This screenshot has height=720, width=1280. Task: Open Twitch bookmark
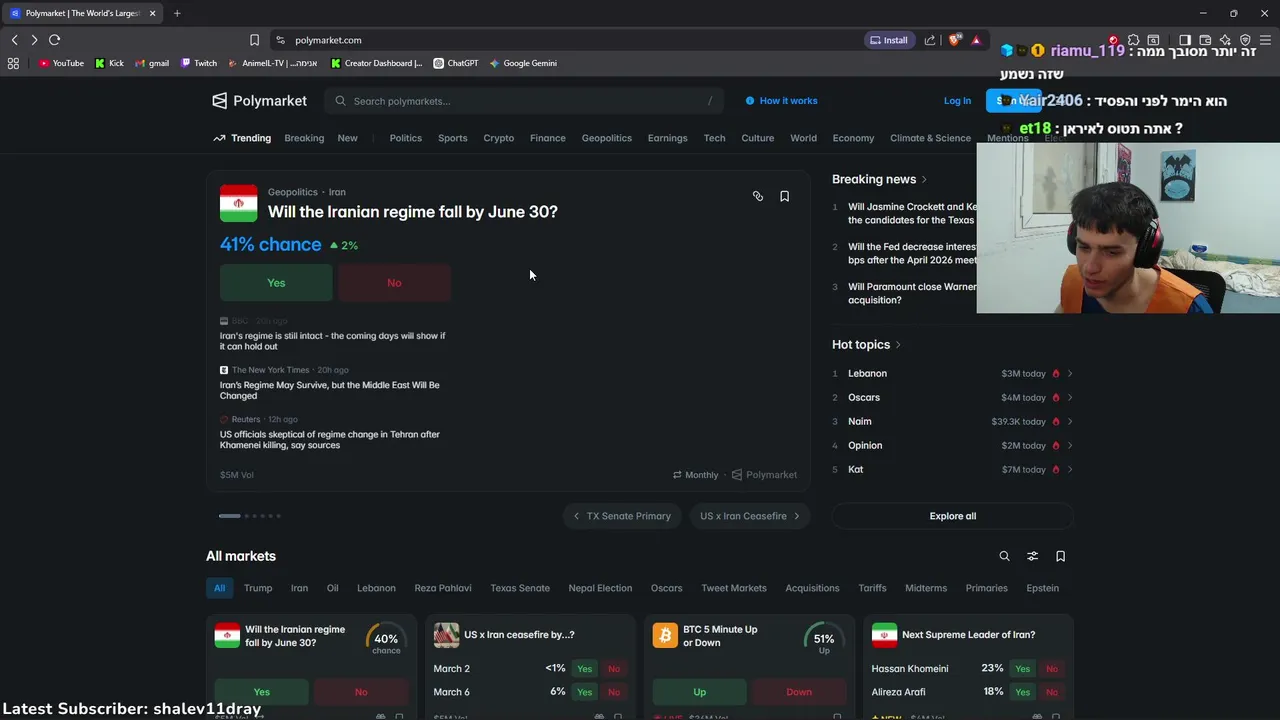tap(199, 63)
